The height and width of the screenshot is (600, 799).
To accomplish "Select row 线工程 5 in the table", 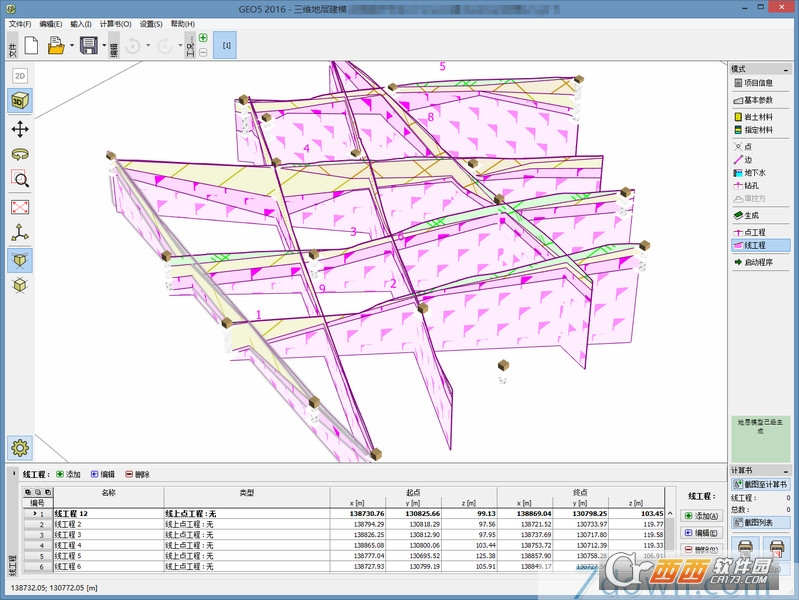I will click(x=344, y=556).
